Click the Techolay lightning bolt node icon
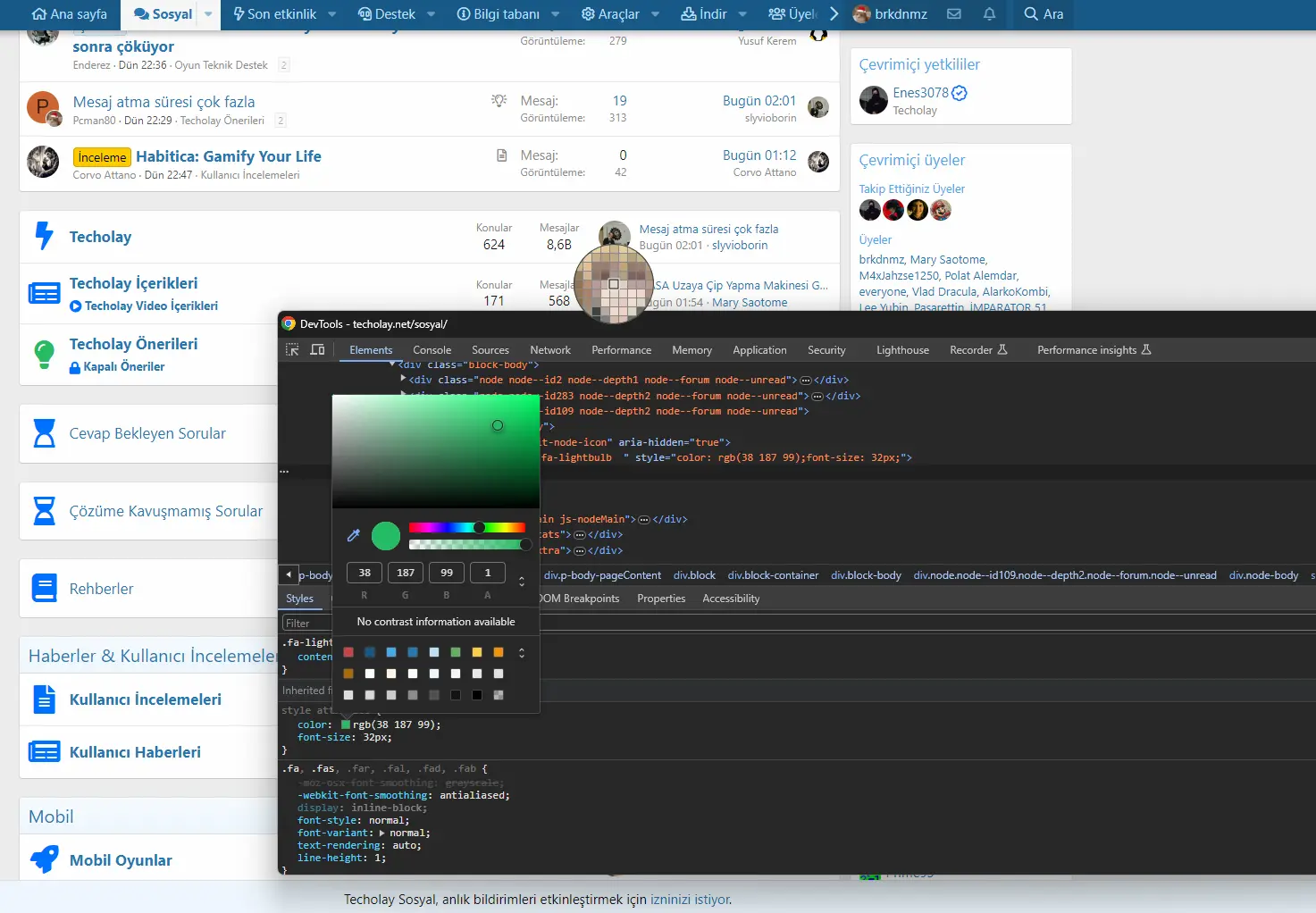Image resolution: width=1316 pixels, height=913 pixels. tap(44, 236)
